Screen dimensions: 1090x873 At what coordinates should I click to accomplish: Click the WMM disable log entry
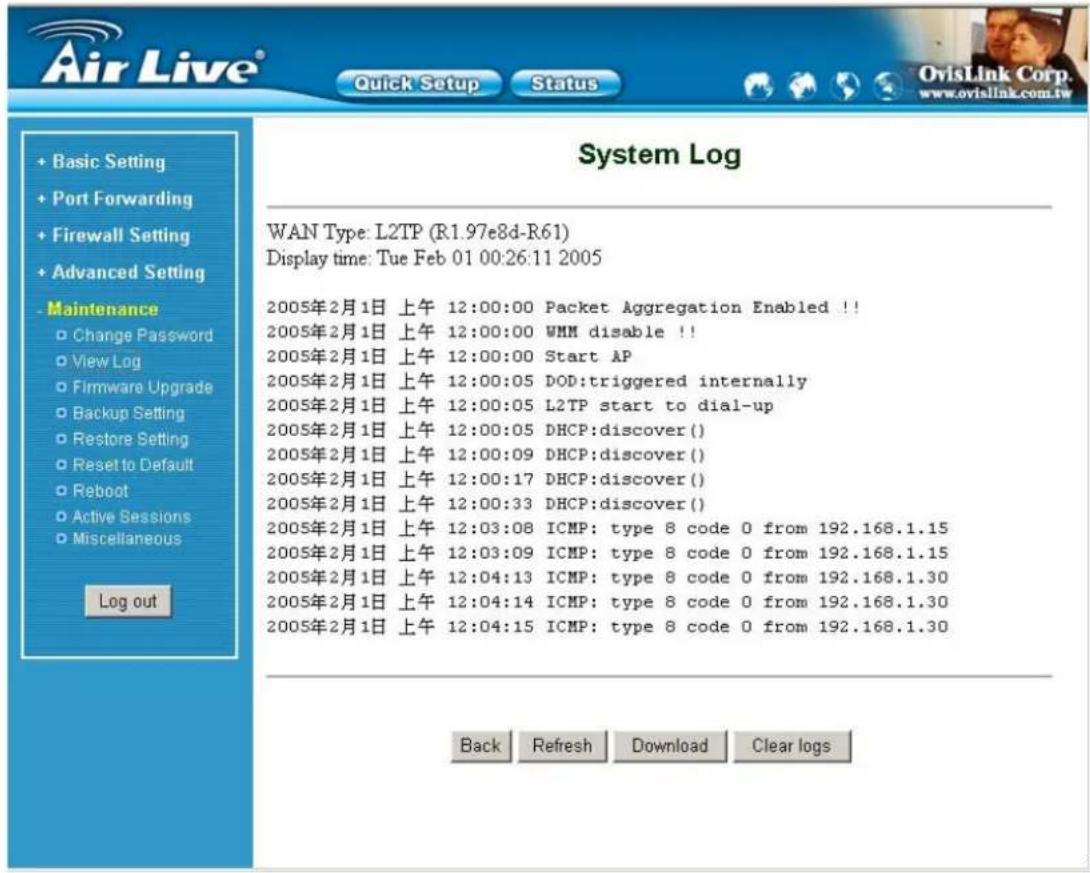click(x=481, y=332)
